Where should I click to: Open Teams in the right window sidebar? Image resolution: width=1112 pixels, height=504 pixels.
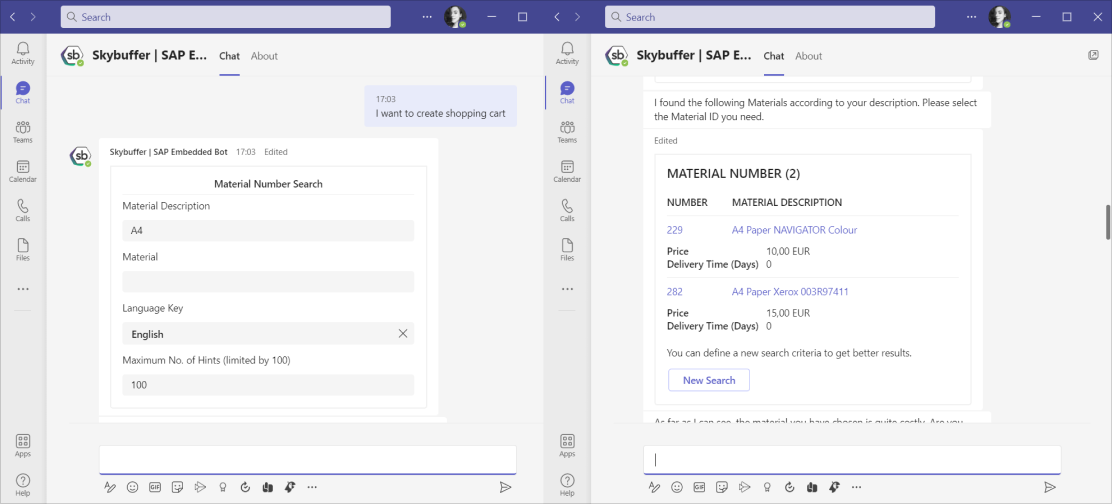567,132
